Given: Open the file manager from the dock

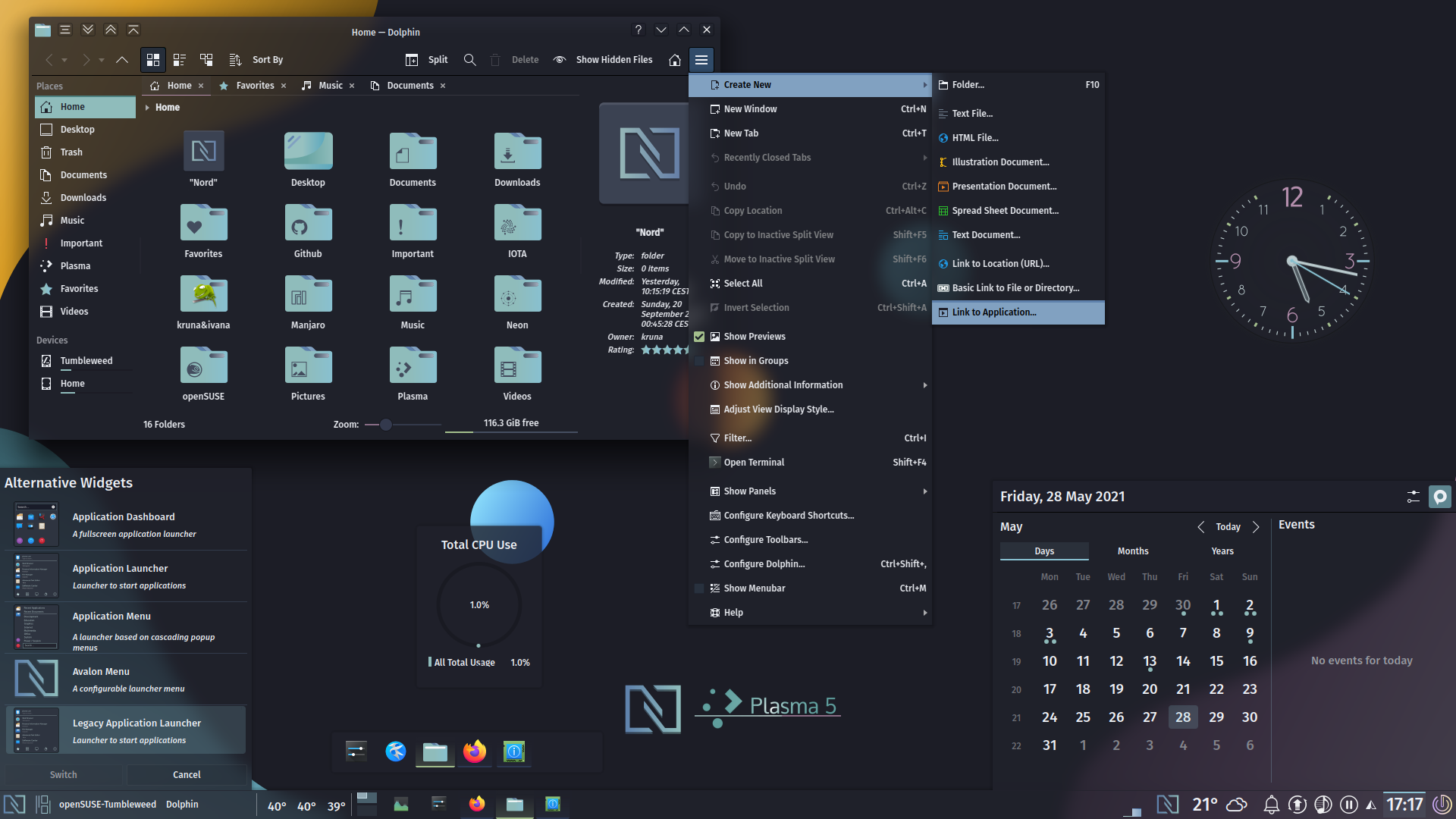Looking at the screenshot, I should pyautogui.click(x=435, y=752).
